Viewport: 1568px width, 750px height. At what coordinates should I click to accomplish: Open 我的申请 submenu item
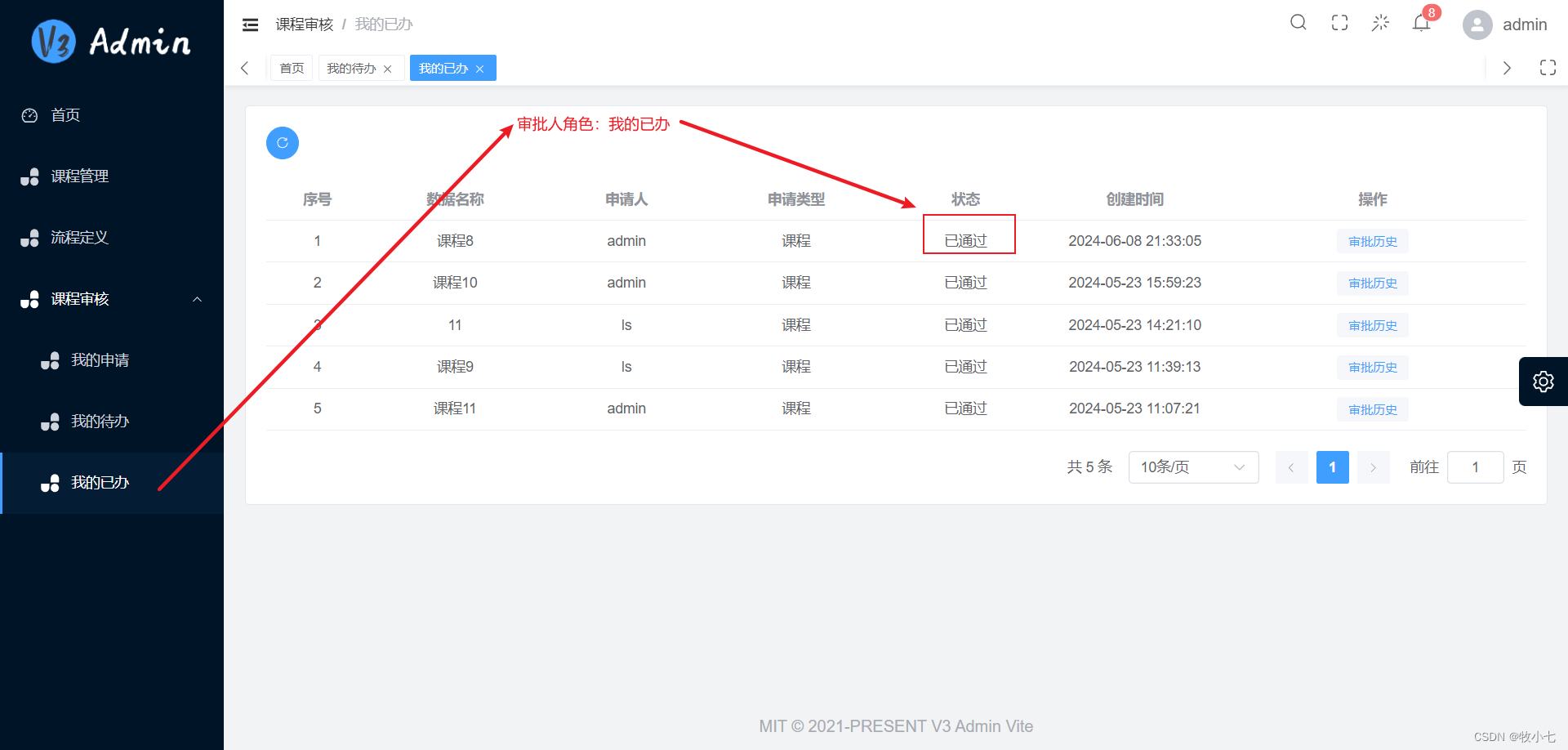point(112,360)
